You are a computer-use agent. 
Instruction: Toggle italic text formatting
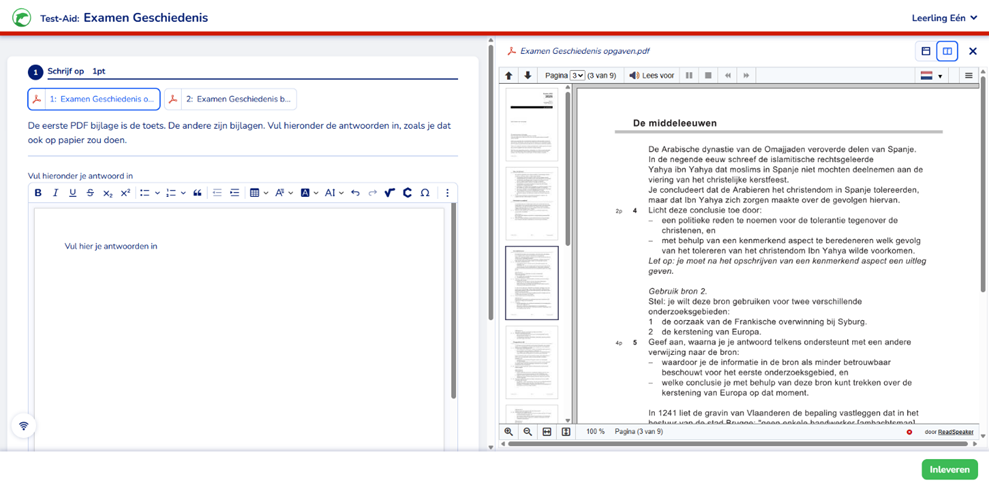(x=55, y=193)
